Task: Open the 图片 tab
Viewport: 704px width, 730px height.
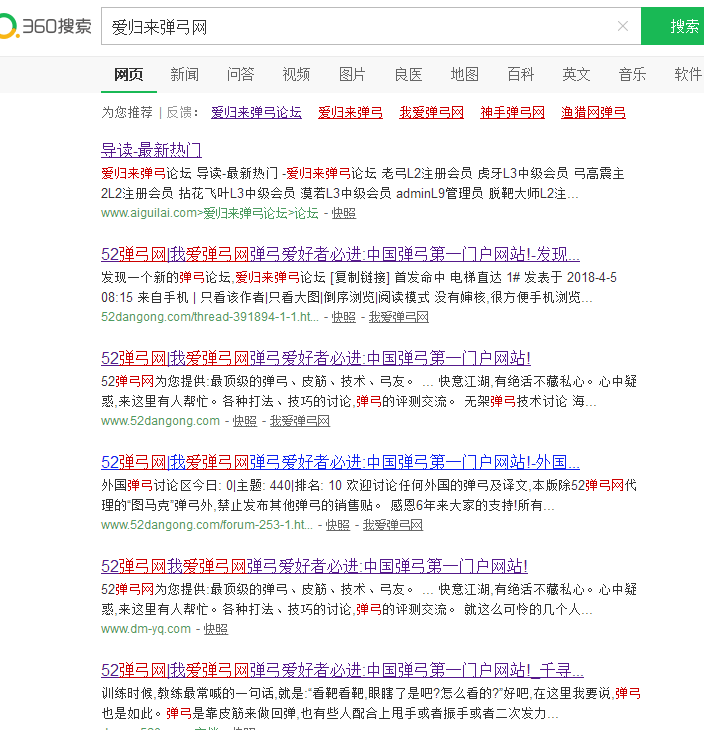Action: (x=352, y=74)
